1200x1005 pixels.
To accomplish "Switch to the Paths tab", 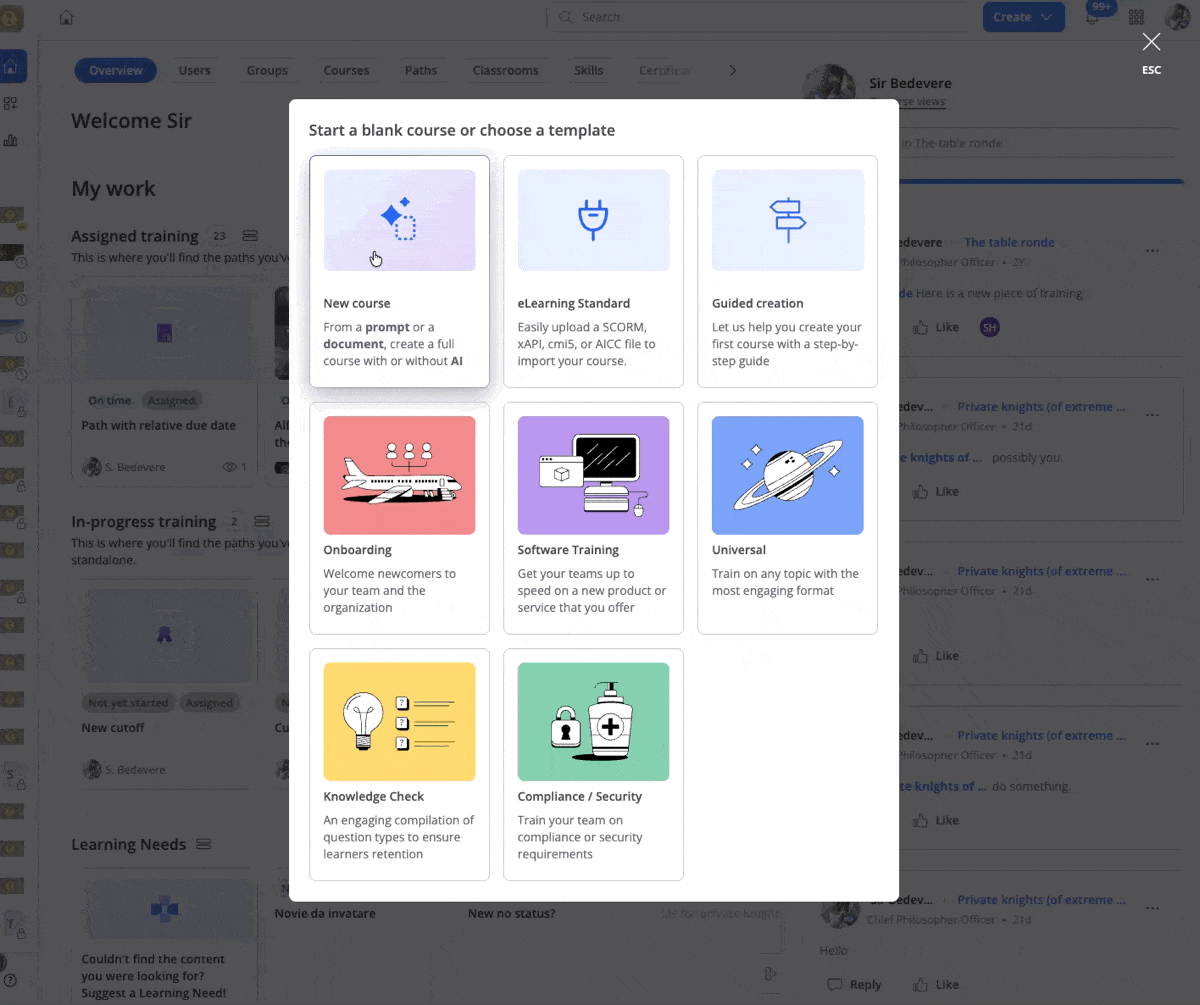I will pyautogui.click(x=421, y=70).
